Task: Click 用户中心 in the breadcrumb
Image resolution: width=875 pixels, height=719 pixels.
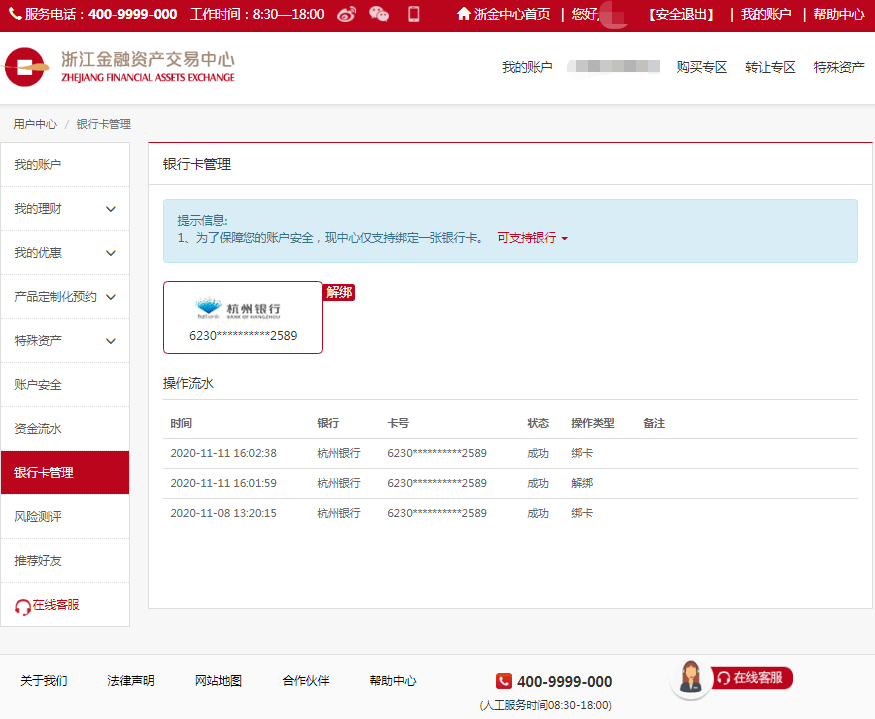Action: coord(35,124)
